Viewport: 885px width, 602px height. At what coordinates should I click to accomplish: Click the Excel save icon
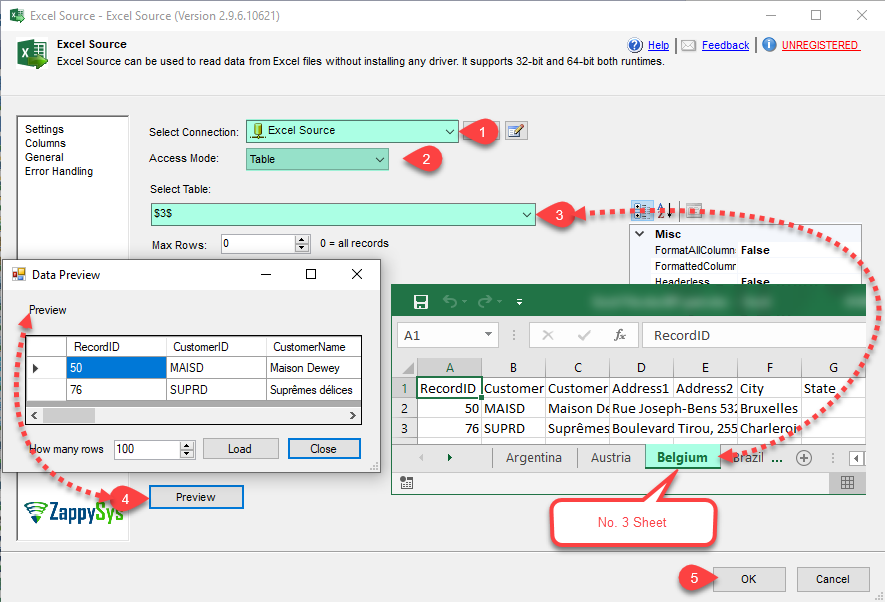421,301
